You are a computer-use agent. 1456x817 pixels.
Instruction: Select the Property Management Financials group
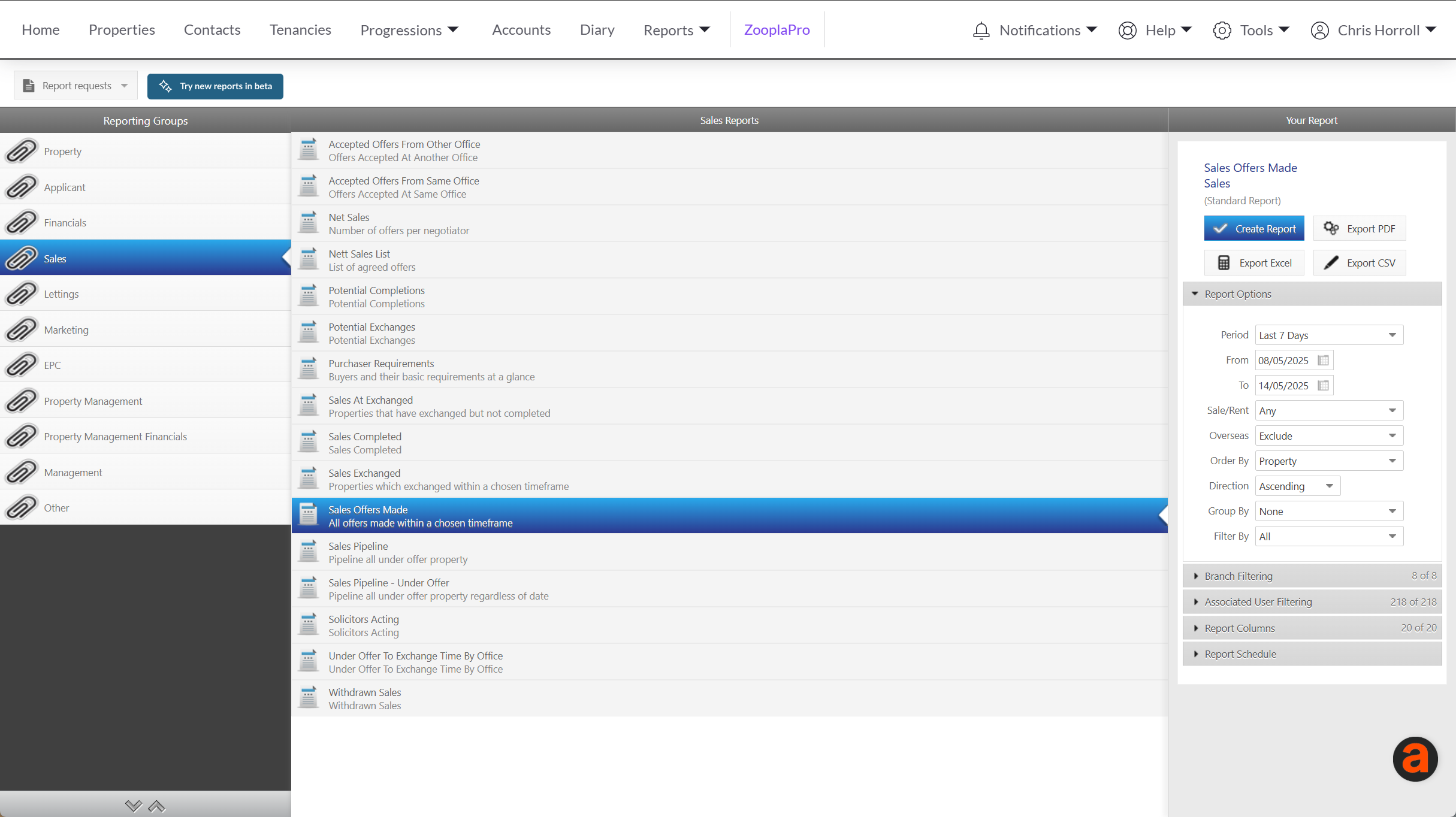[146, 436]
